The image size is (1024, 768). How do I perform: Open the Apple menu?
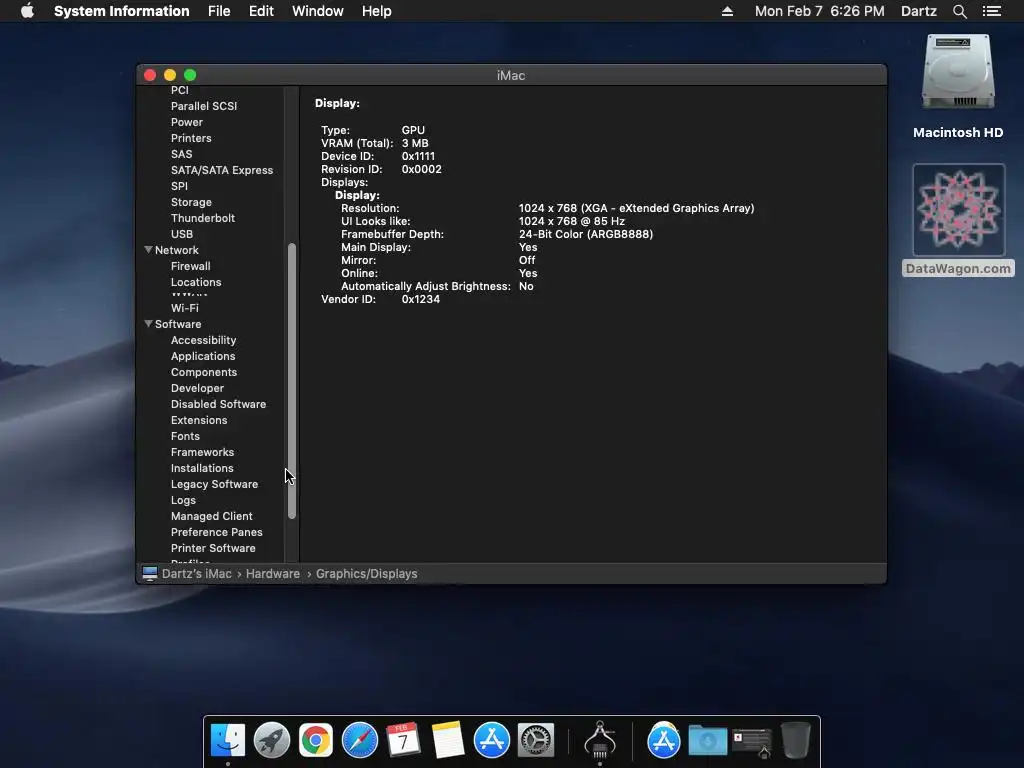(x=27, y=11)
